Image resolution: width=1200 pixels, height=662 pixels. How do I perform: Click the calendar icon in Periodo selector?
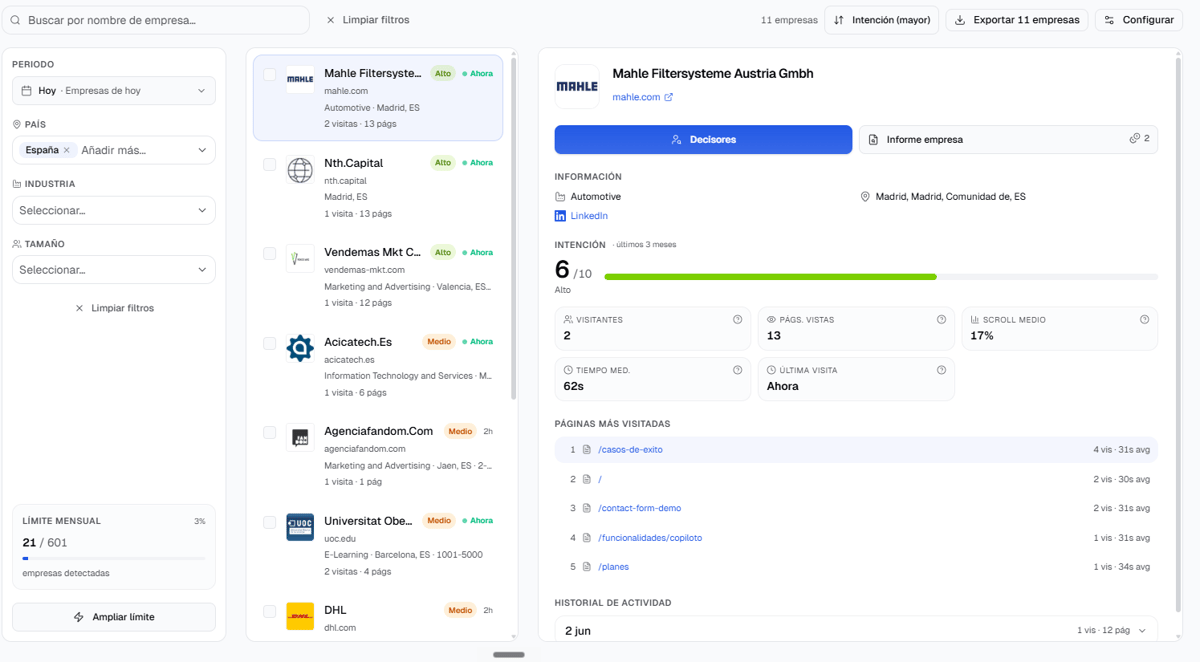point(26,91)
